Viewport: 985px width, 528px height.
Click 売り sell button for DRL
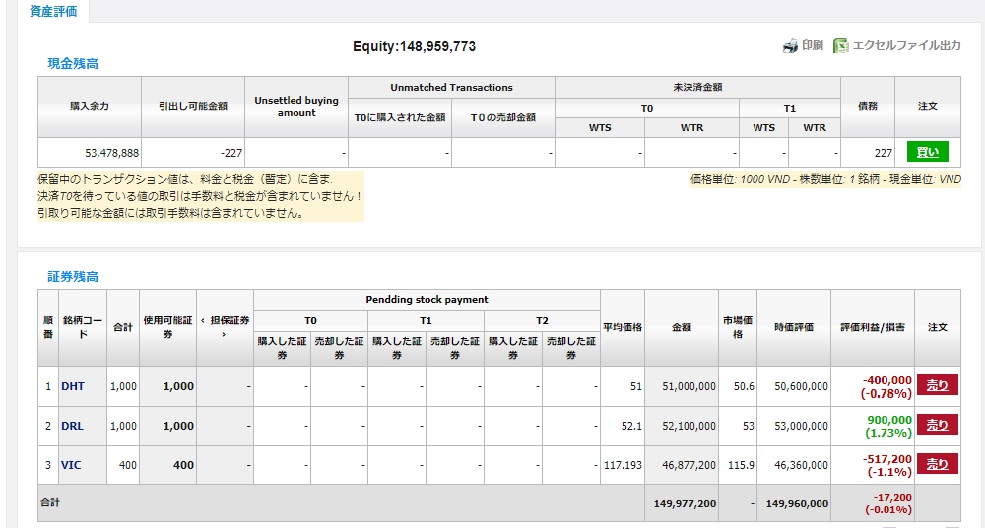point(937,425)
